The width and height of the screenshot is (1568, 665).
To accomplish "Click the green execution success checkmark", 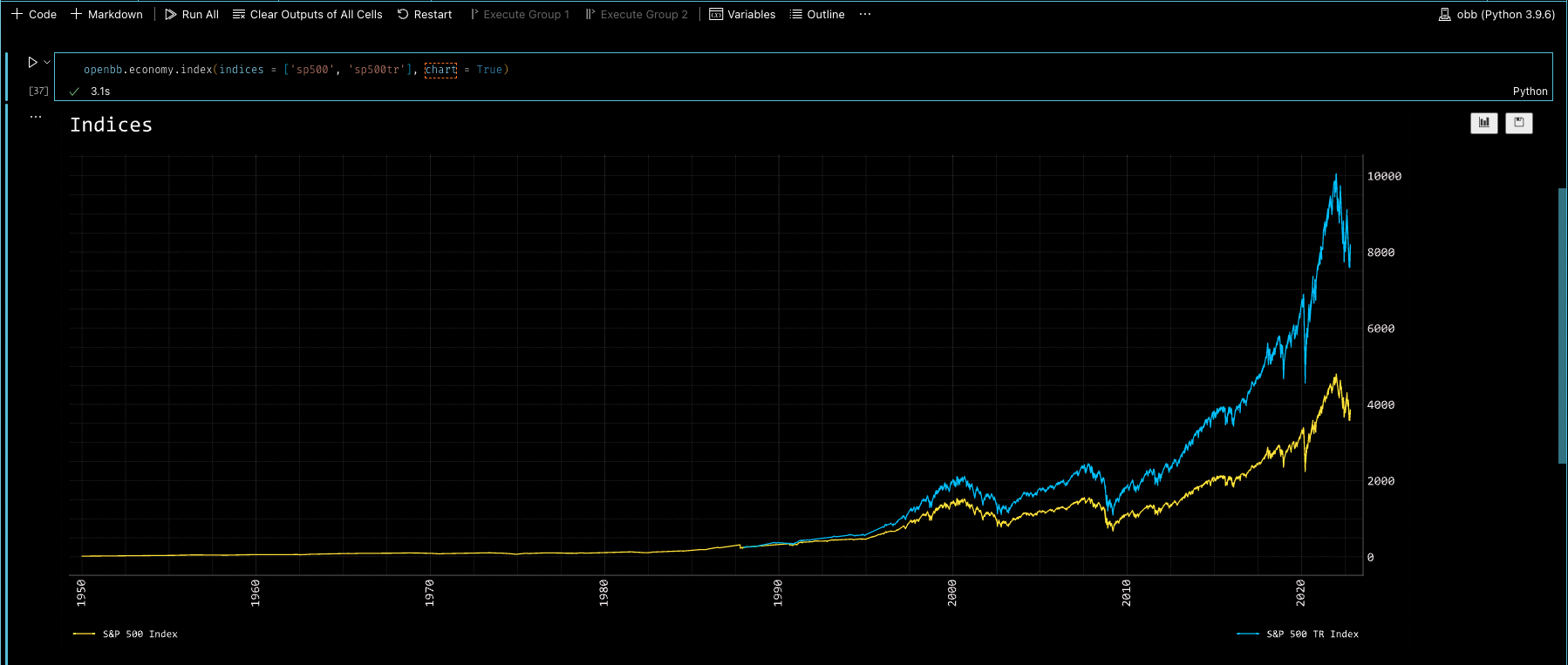I will tap(74, 92).
